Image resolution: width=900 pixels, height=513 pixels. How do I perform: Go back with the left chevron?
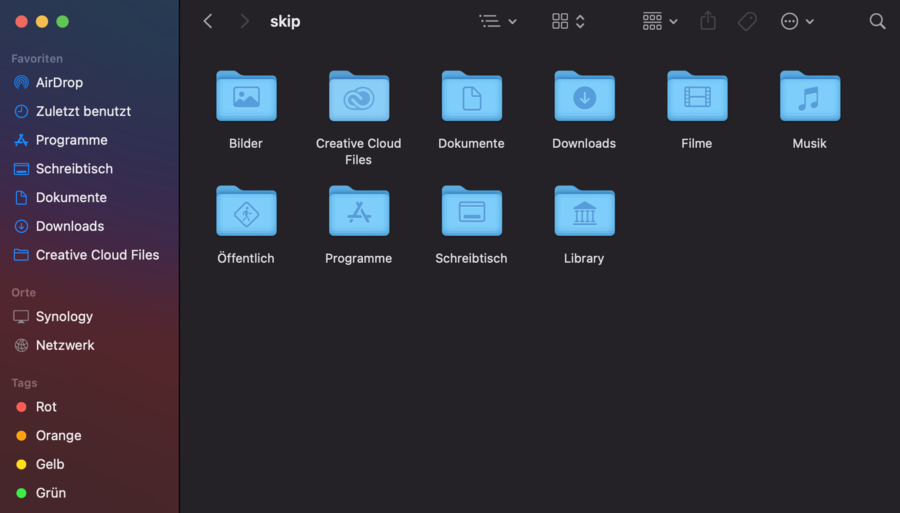click(x=208, y=21)
